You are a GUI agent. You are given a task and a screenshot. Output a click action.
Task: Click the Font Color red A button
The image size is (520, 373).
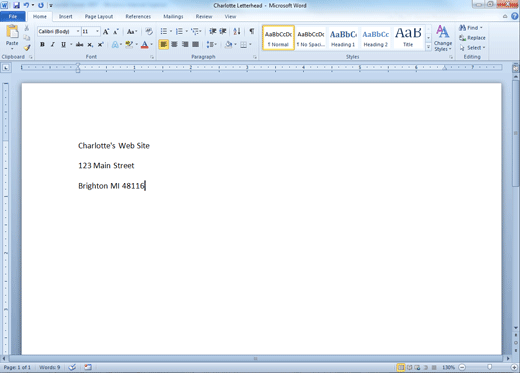(x=144, y=44)
